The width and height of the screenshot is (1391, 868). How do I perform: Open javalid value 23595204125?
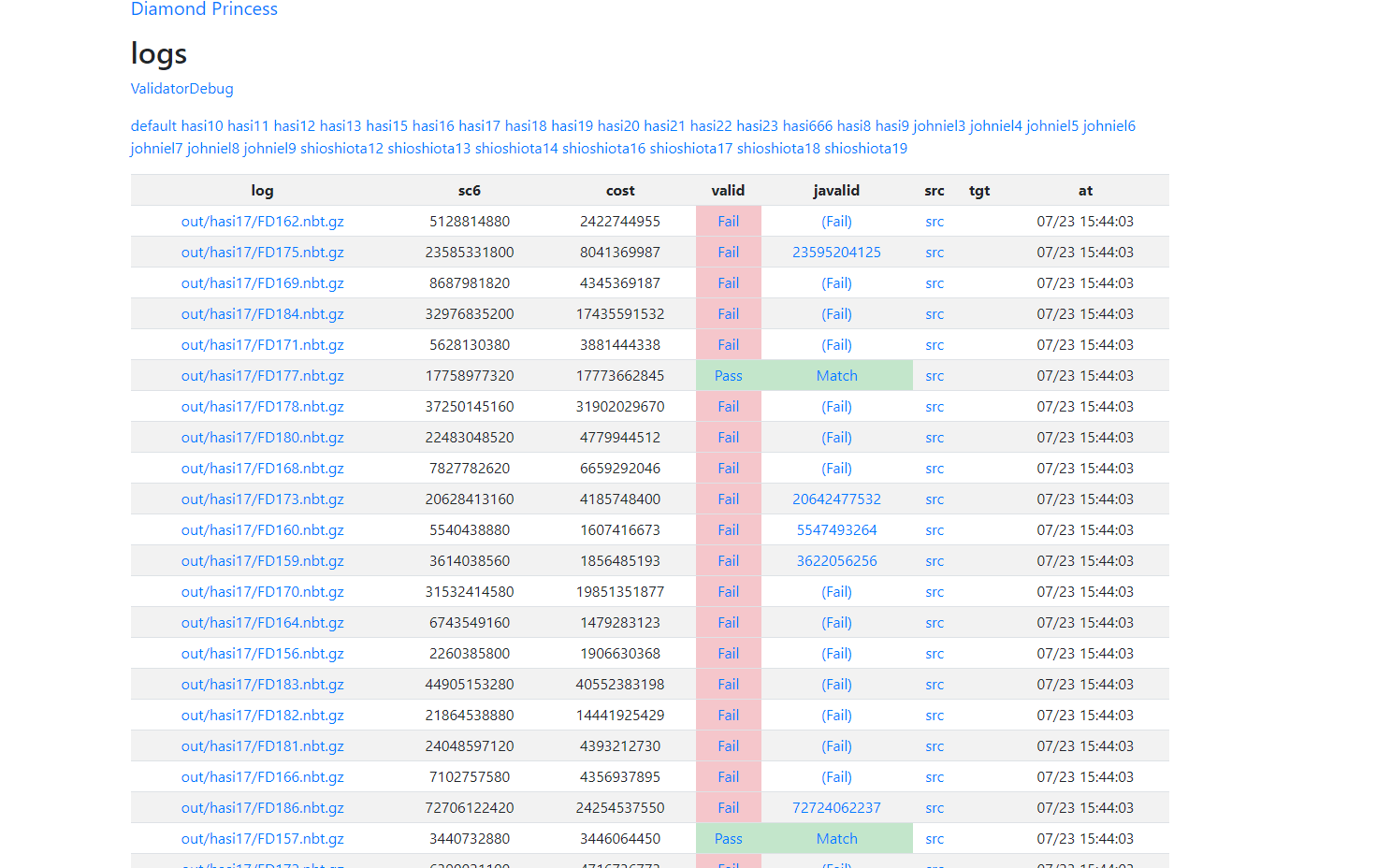click(x=837, y=253)
